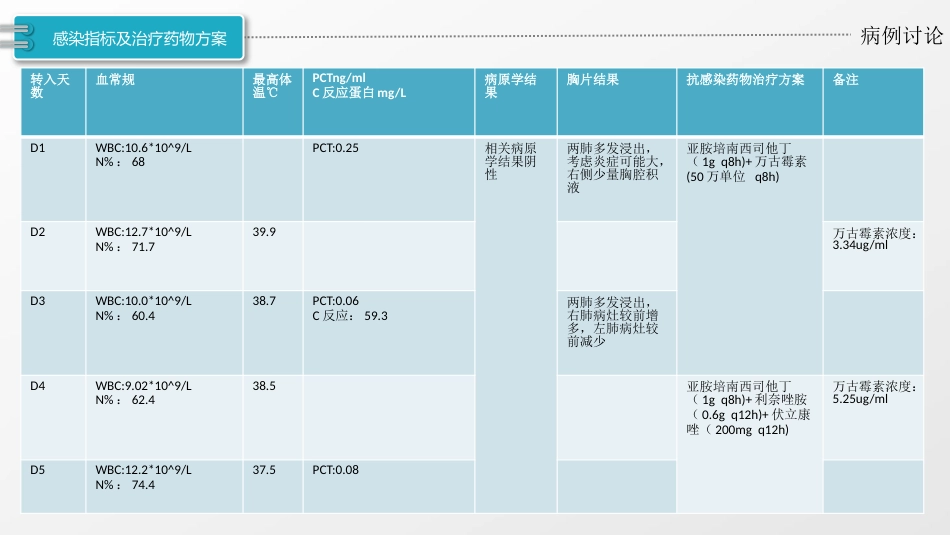The image size is (950, 535).
Task: Click the 39.9 temperature cell
Action: [273, 256]
